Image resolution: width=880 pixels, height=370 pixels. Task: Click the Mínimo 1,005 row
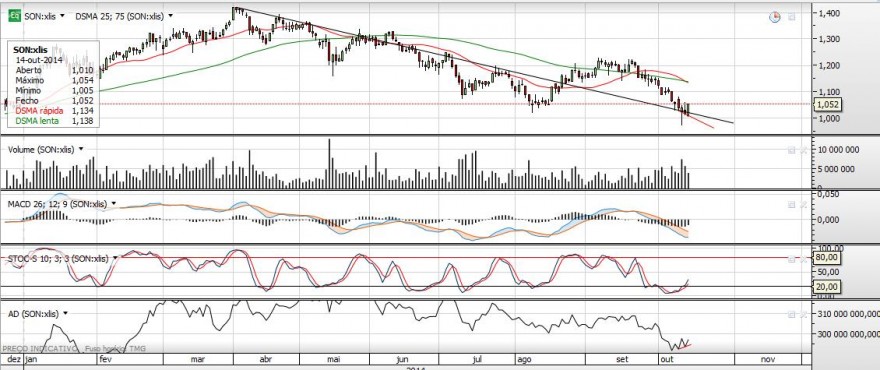click(54, 90)
